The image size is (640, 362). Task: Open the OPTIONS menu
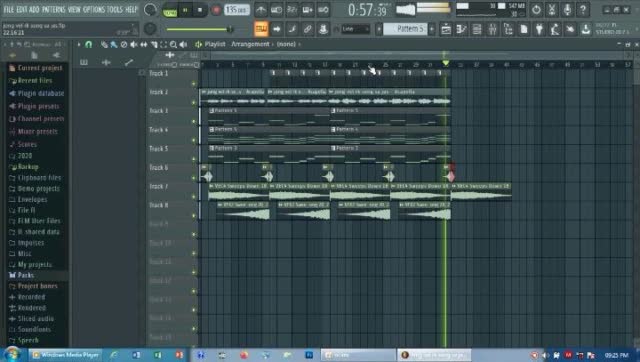[x=94, y=9]
